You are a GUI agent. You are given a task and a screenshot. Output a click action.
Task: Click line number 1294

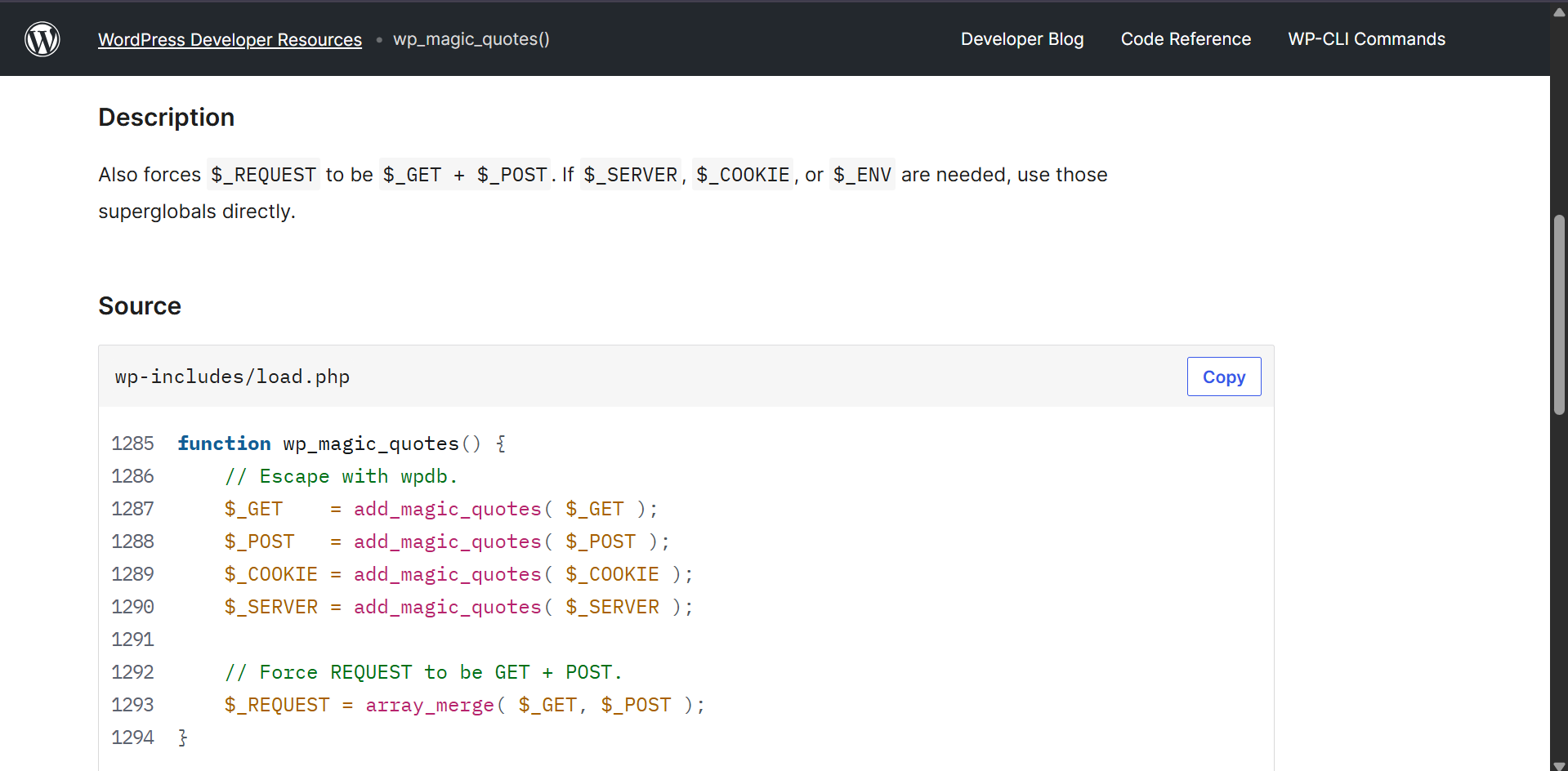pyautogui.click(x=132, y=738)
